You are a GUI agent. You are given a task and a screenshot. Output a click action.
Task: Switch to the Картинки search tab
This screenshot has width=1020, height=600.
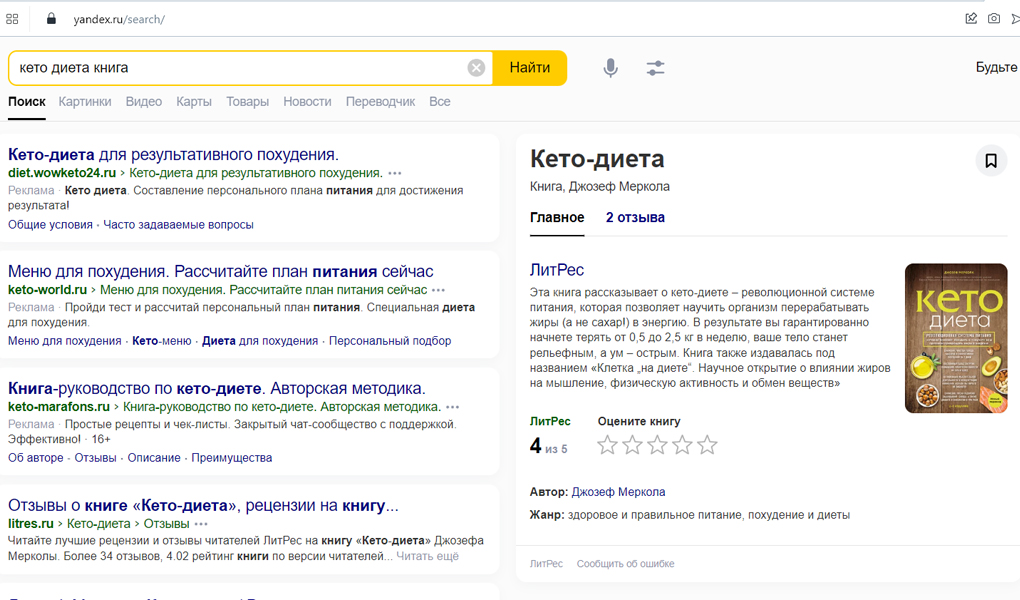point(85,102)
